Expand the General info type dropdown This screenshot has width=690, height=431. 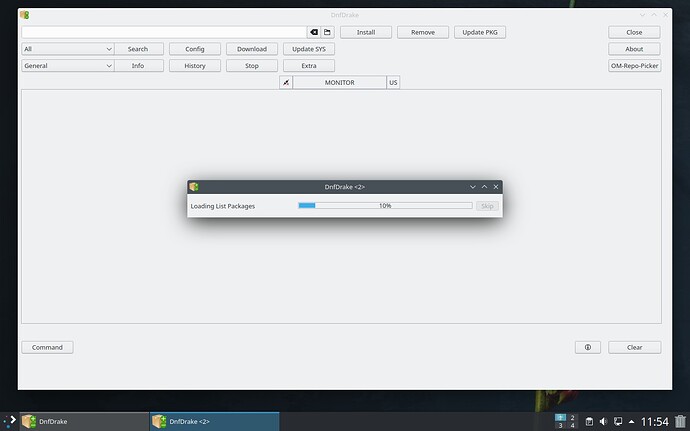click(68, 66)
